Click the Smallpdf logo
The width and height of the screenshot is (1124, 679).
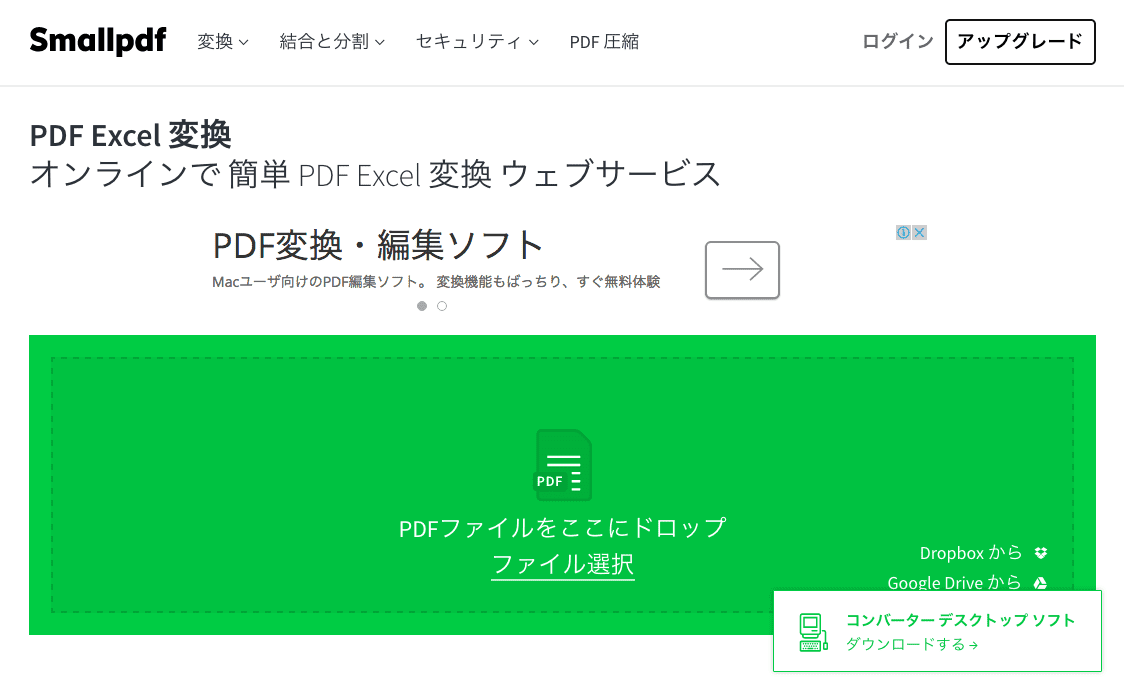pyautogui.click(x=97, y=41)
